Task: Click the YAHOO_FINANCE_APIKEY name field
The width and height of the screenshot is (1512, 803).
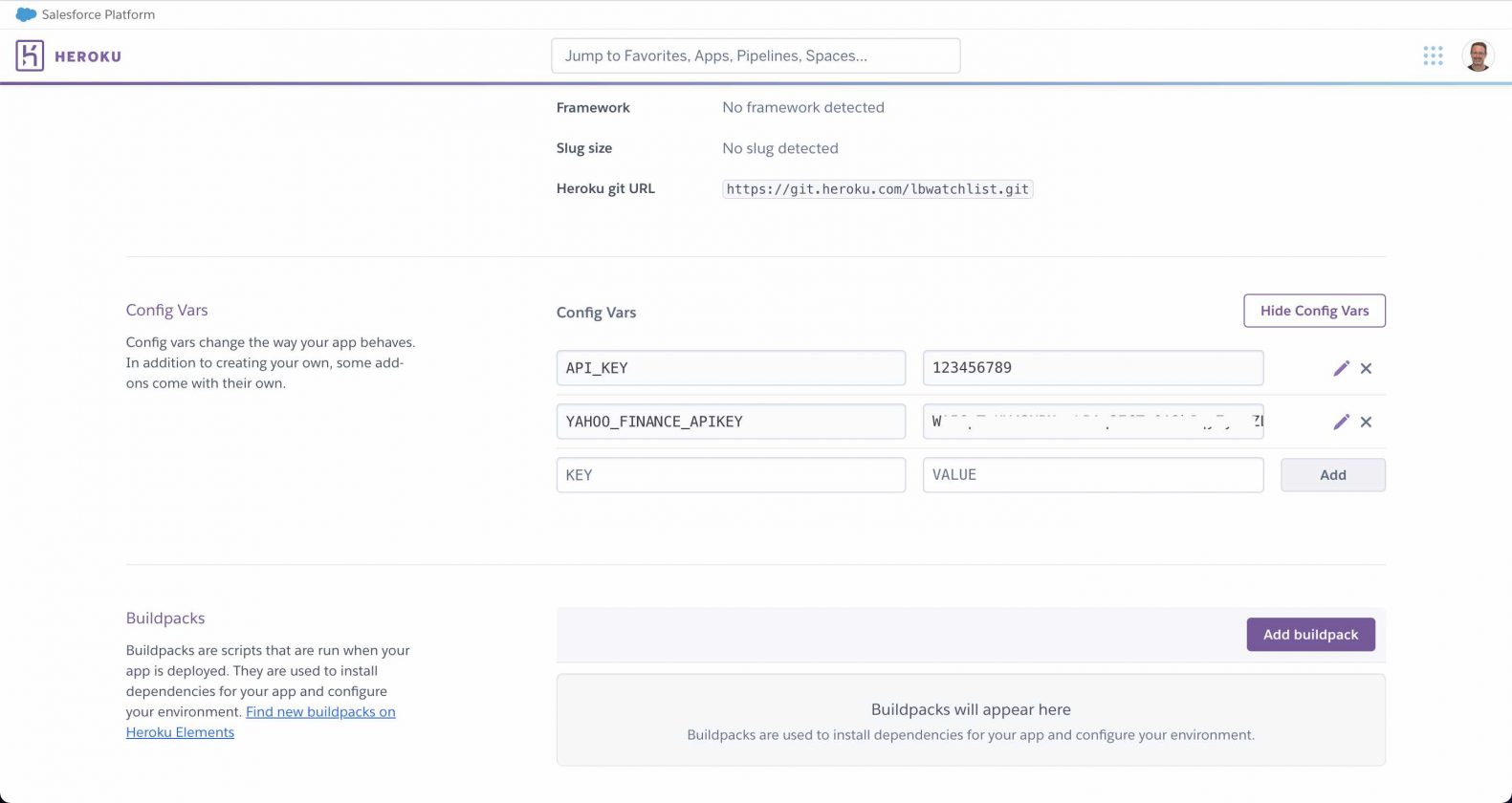Action: pyautogui.click(x=730, y=422)
